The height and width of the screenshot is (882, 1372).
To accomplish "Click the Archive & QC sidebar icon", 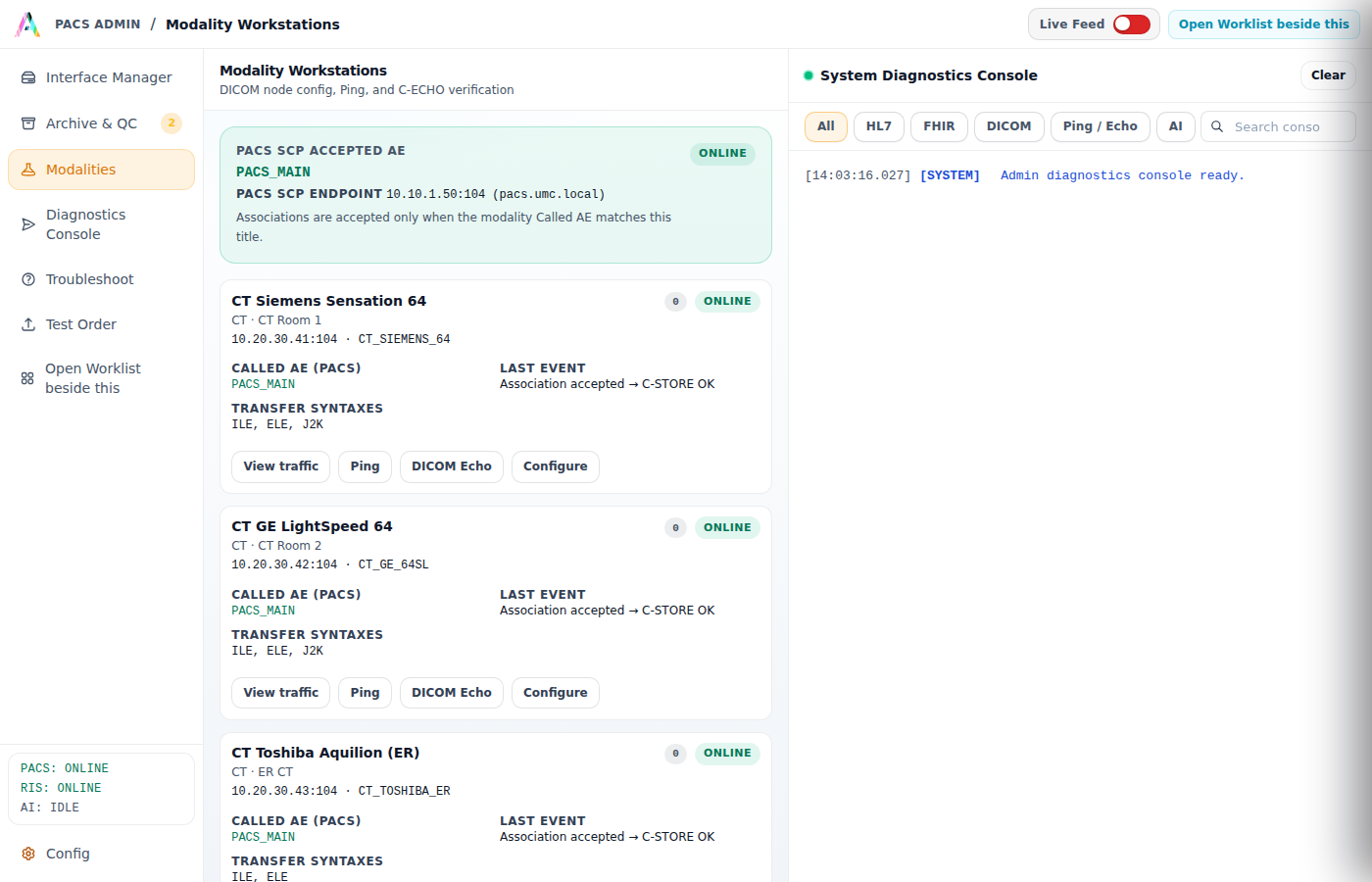I will [x=28, y=123].
